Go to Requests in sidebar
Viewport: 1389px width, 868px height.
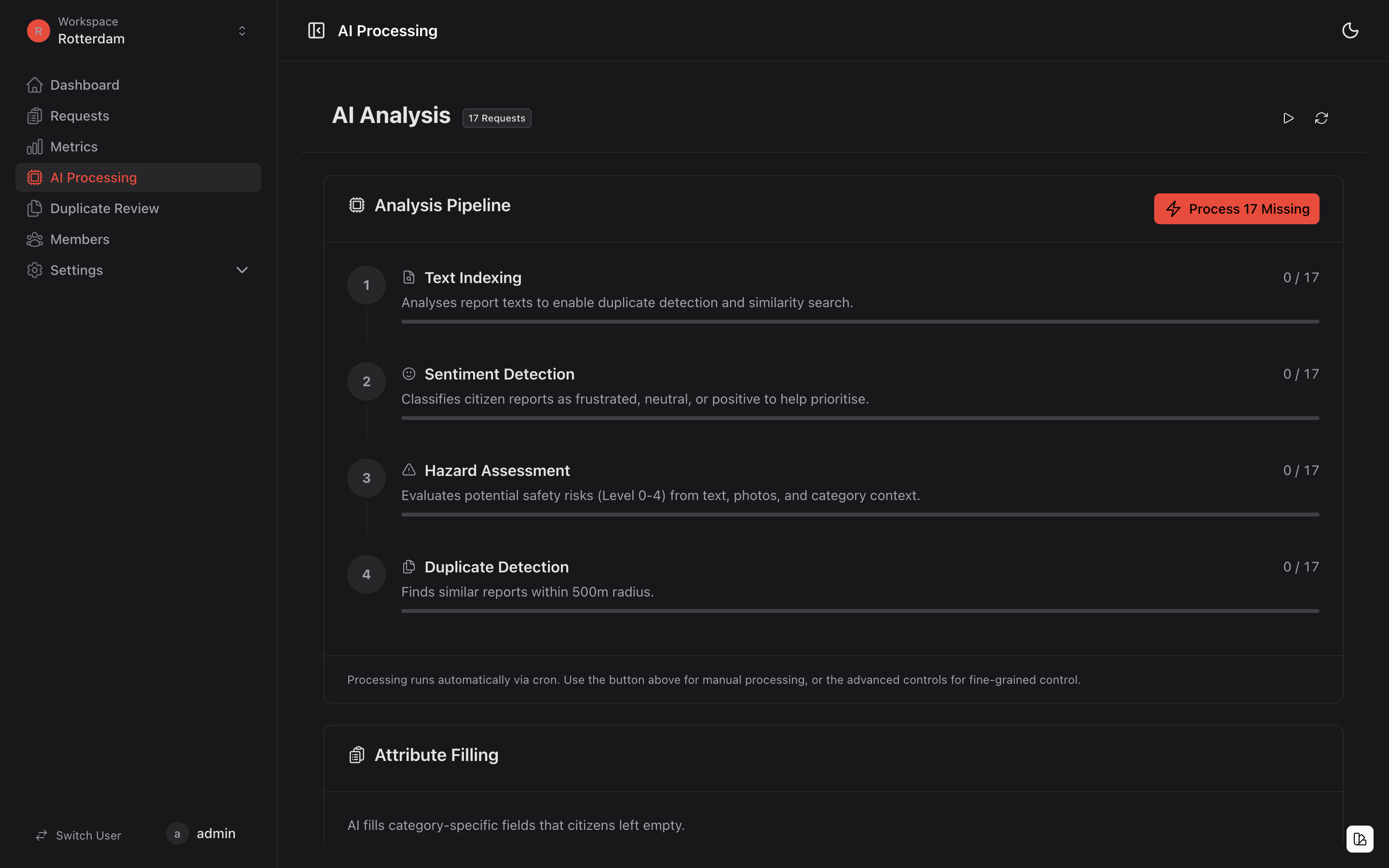79,116
